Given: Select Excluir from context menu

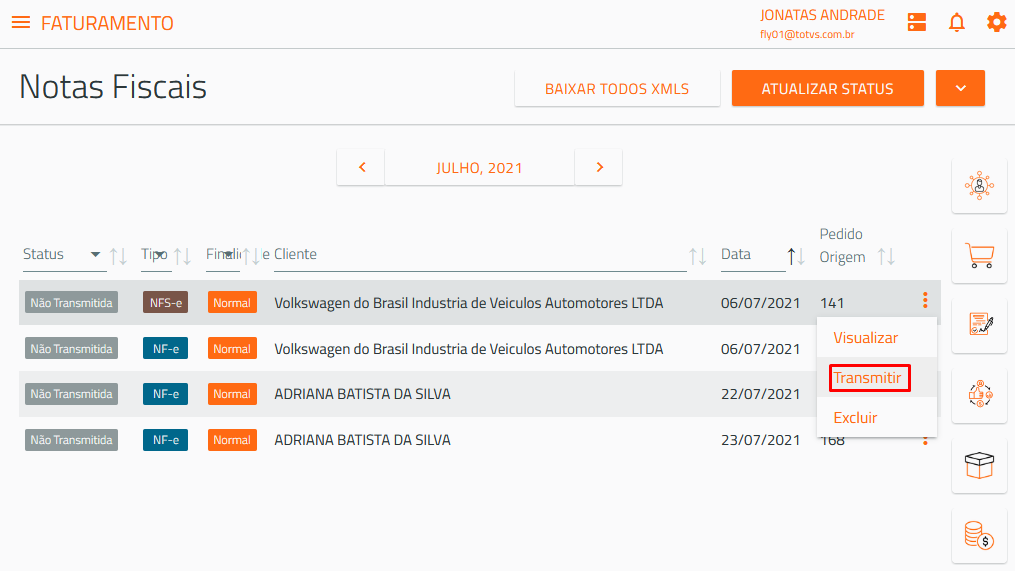Looking at the screenshot, I should tap(855, 418).
